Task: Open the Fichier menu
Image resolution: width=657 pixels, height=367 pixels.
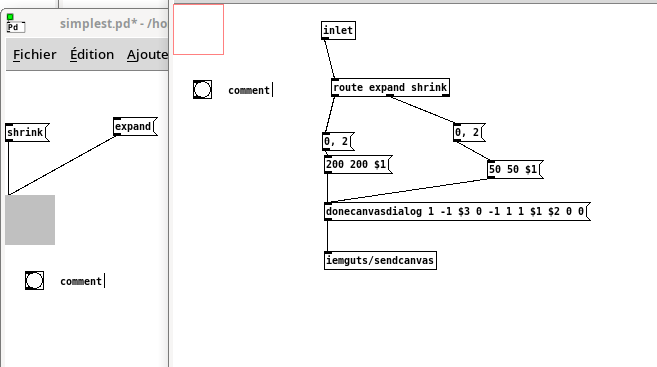Action: (34, 54)
